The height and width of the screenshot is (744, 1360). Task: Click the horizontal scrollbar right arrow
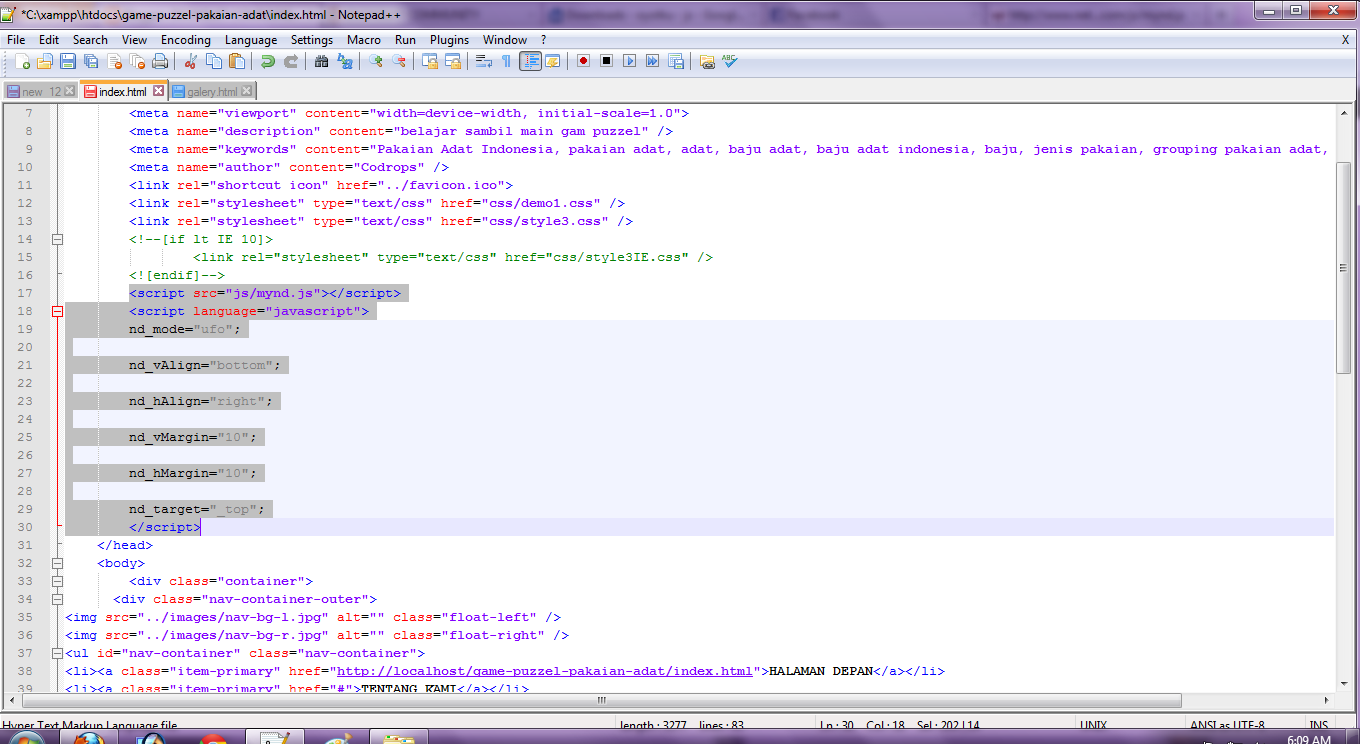pos(1327,701)
